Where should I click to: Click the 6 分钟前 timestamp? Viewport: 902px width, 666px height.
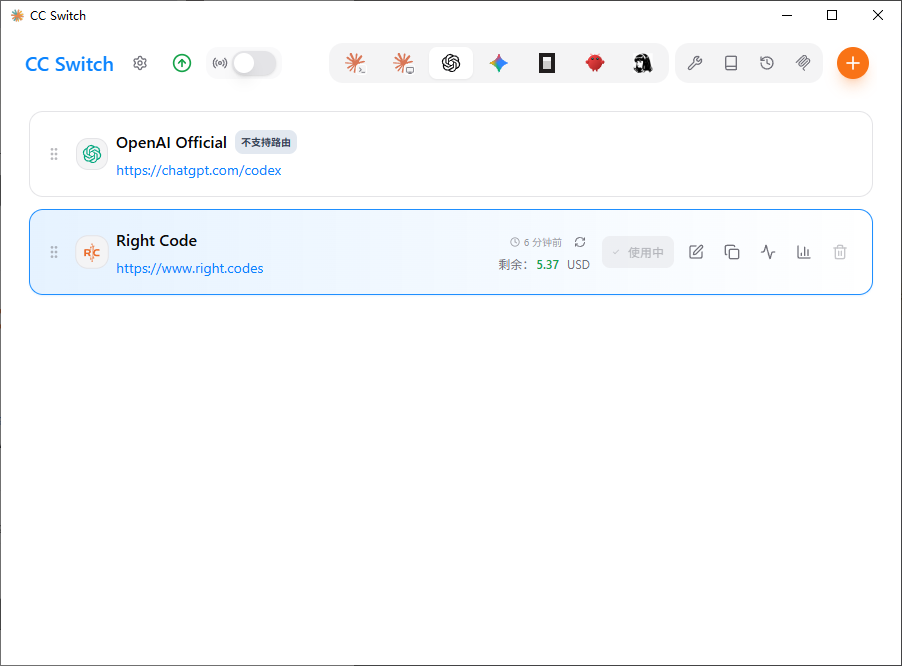pyautogui.click(x=542, y=242)
